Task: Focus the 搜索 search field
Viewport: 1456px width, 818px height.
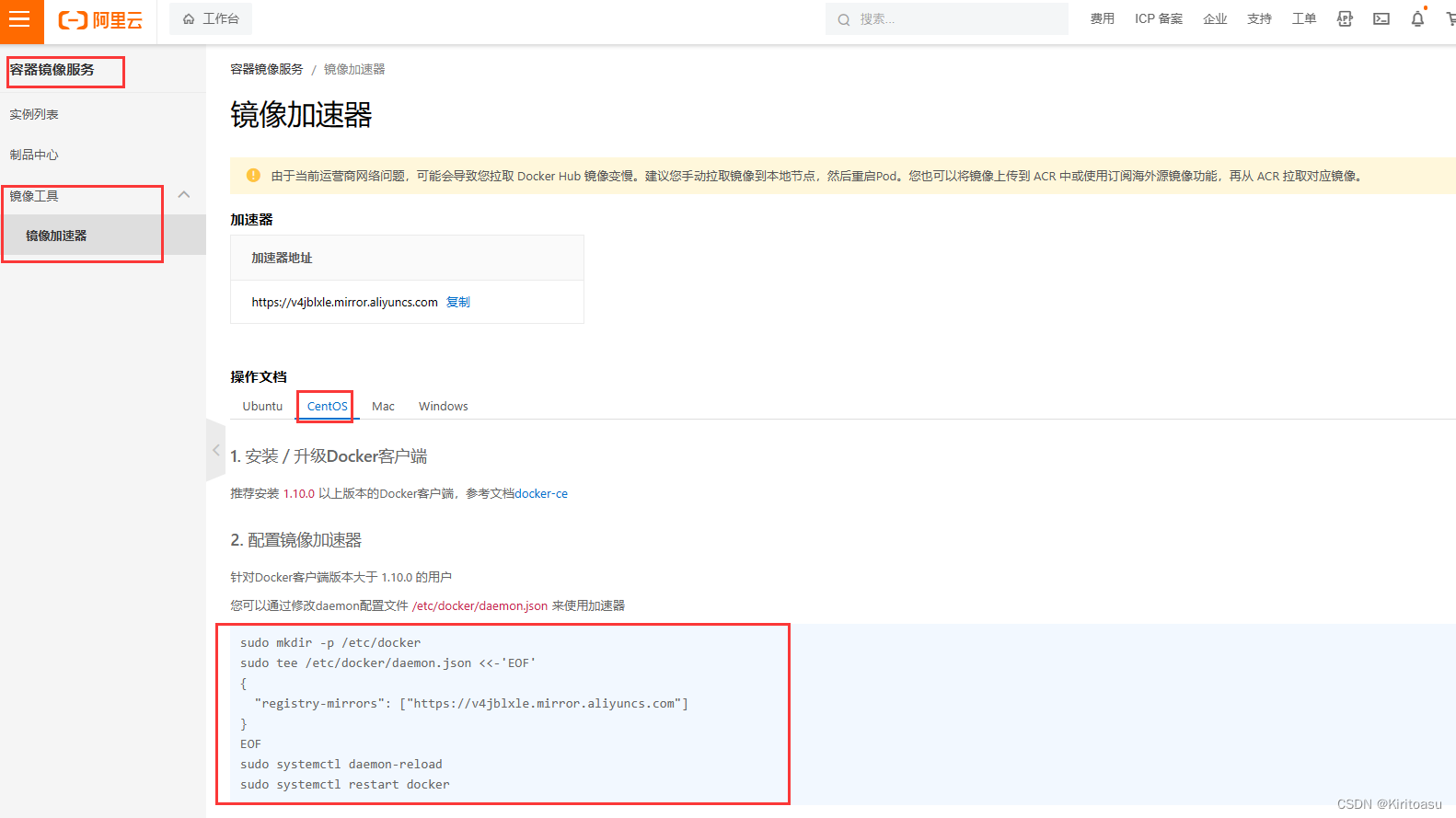Action: [x=947, y=19]
